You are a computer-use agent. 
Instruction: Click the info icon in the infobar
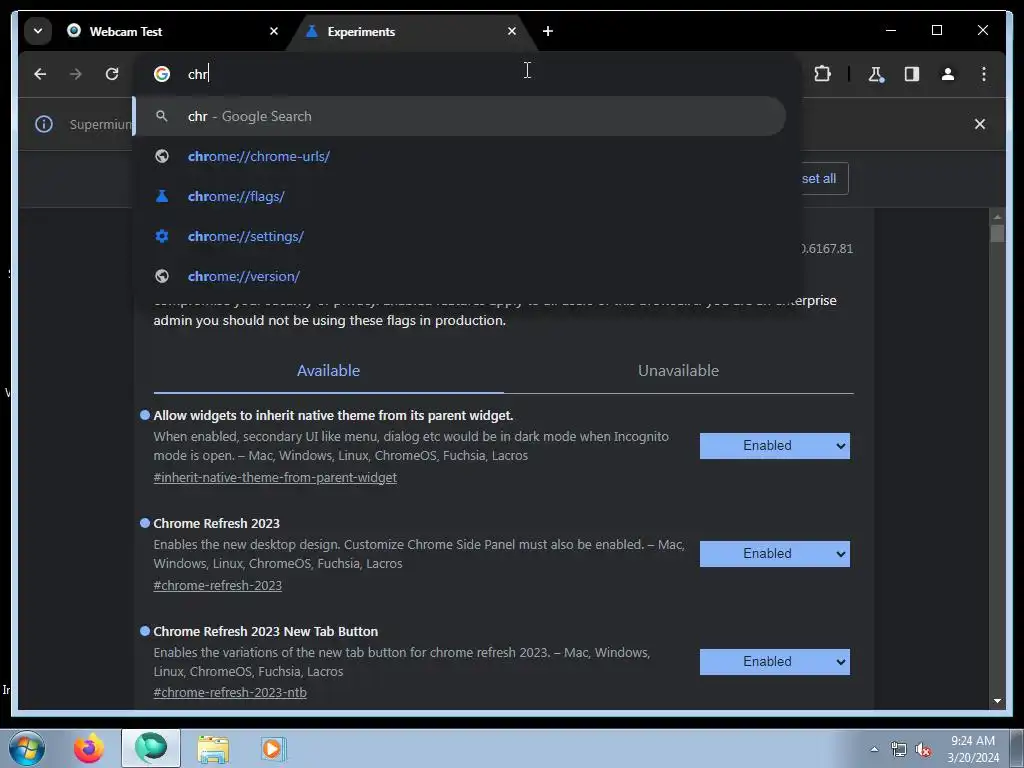pos(44,124)
